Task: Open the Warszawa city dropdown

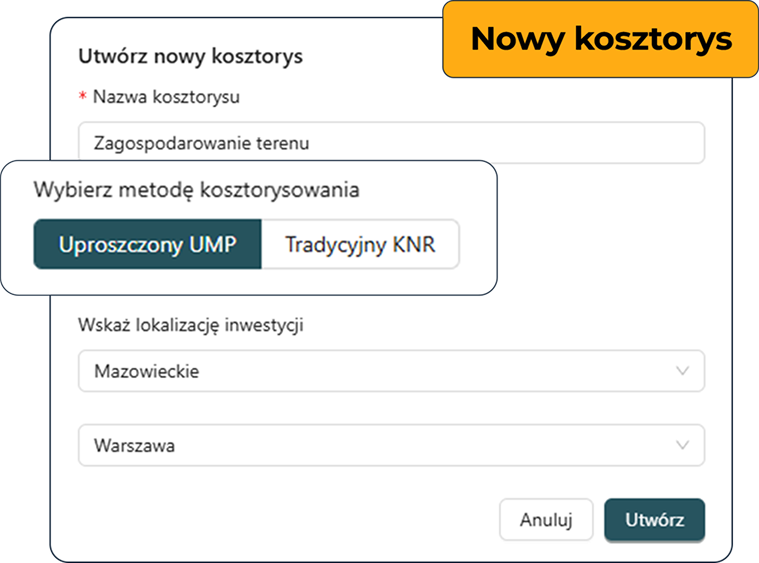Action: pos(390,446)
